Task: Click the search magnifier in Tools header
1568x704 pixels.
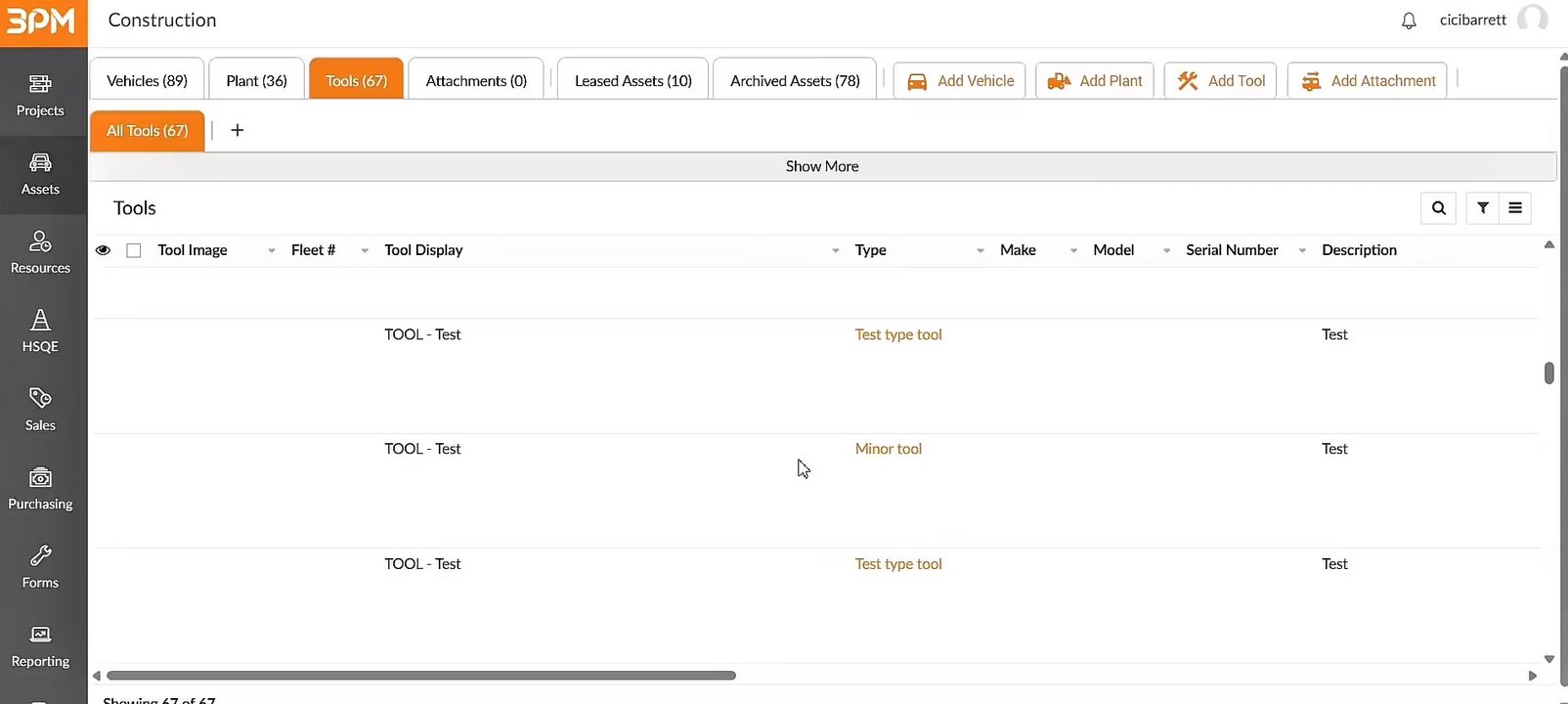Action: pyautogui.click(x=1438, y=208)
